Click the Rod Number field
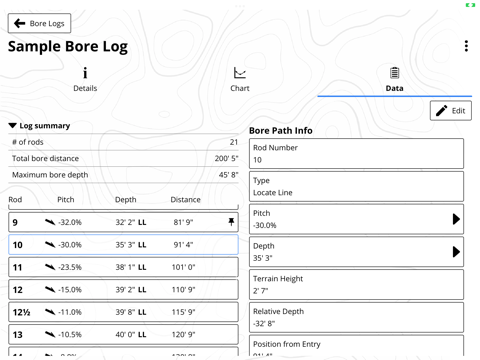Image resolution: width=480 pixels, height=360 pixels. point(356,154)
